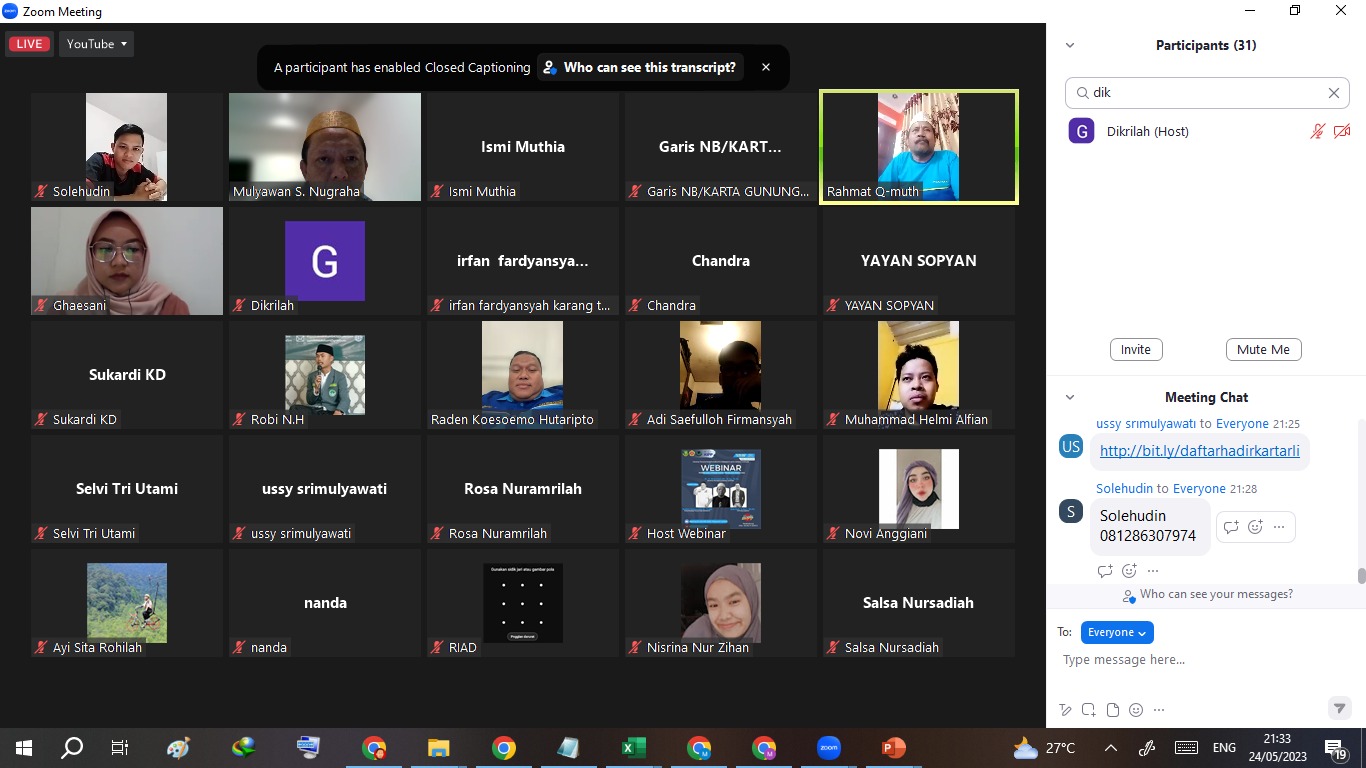
Task: Click the screenshot capture icon in chat
Action: (x=1088, y=710)
